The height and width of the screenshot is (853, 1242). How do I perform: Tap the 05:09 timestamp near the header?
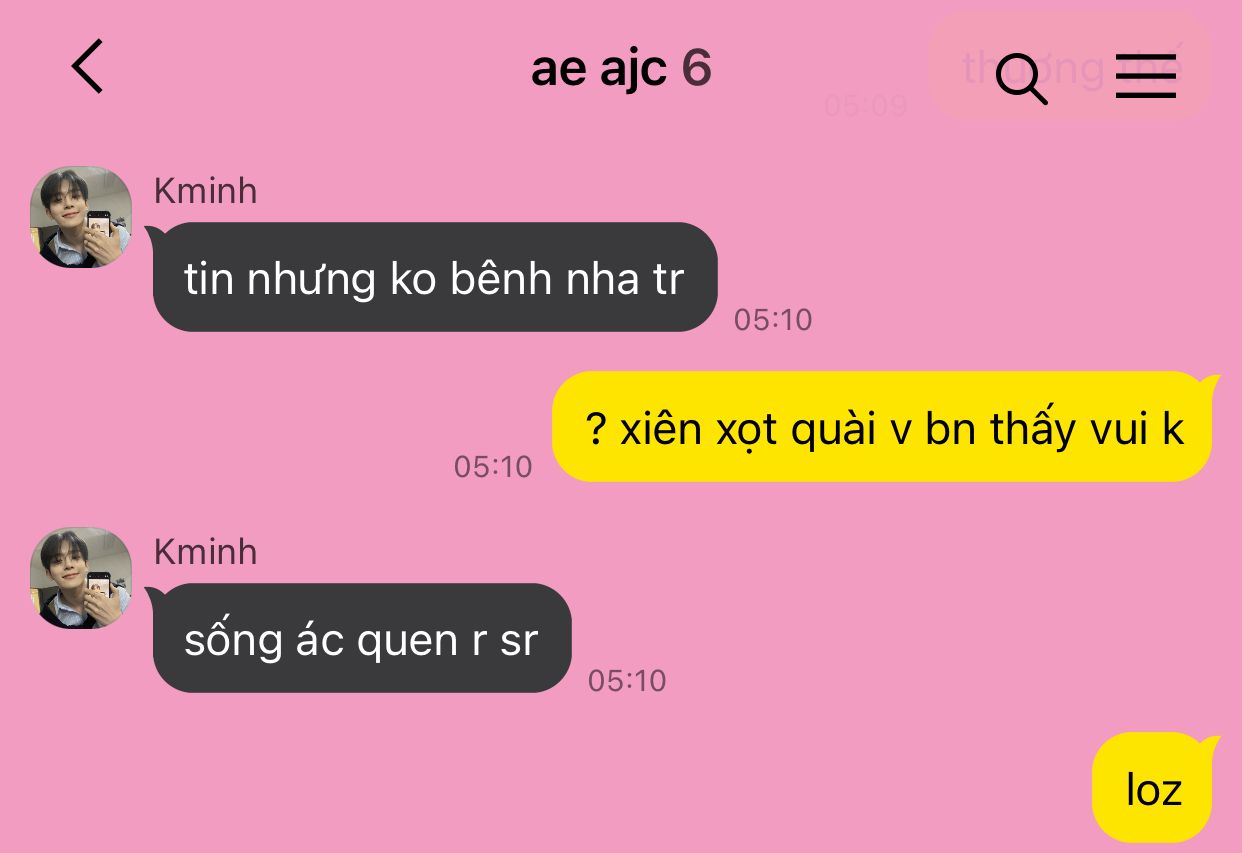[x=865, y=105]
